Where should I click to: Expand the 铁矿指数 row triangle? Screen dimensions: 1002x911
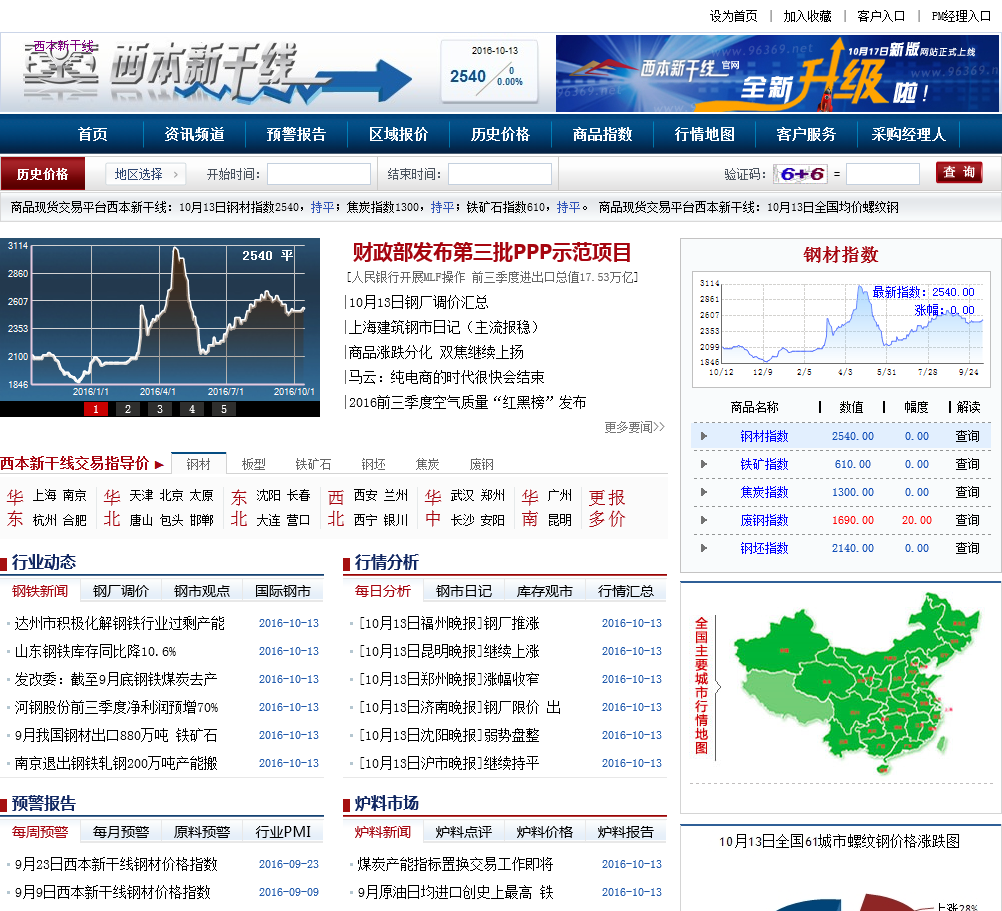coord(704,464)
